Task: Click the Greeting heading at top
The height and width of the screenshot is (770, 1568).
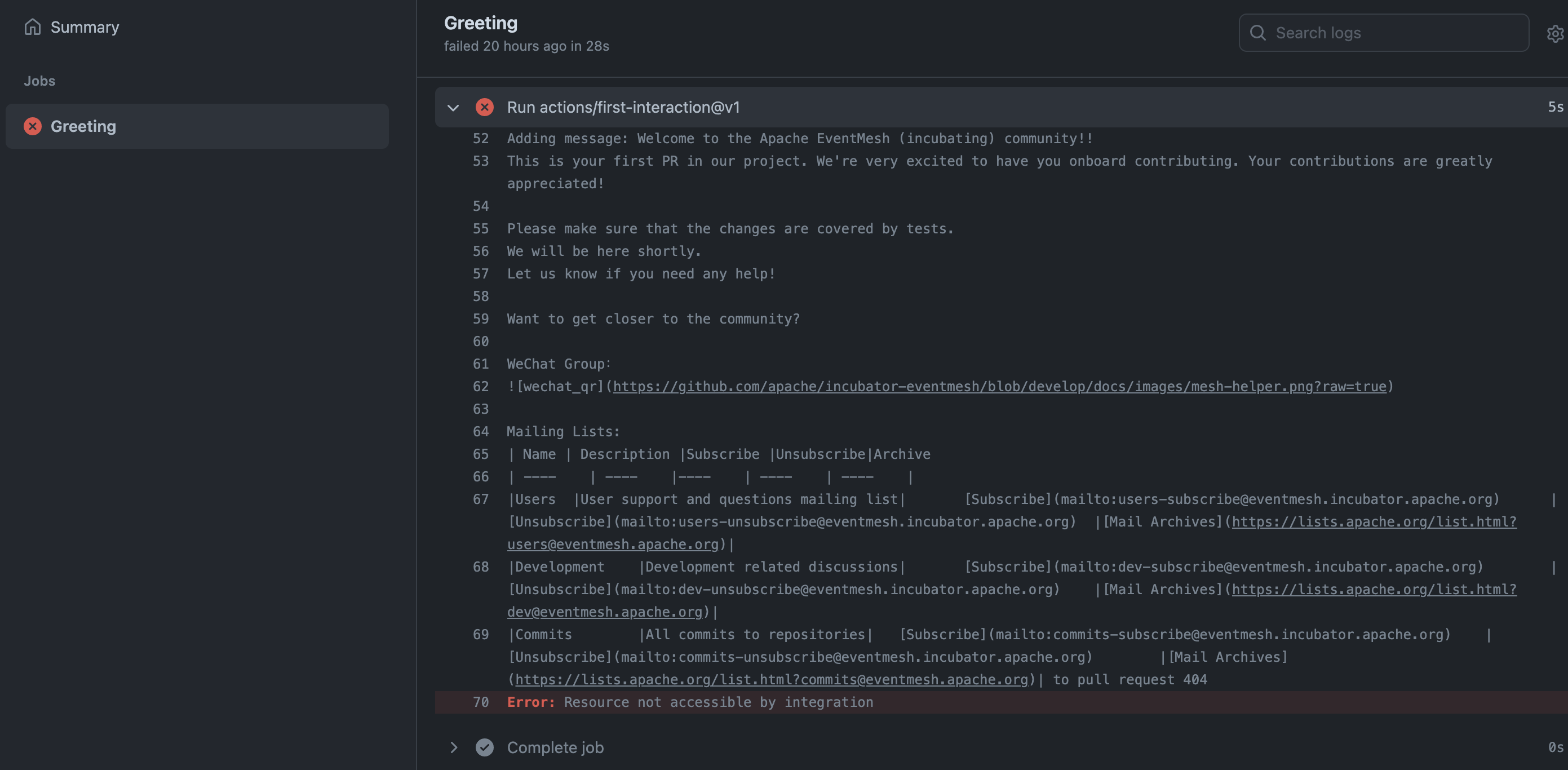Action: tap(480, 23)
